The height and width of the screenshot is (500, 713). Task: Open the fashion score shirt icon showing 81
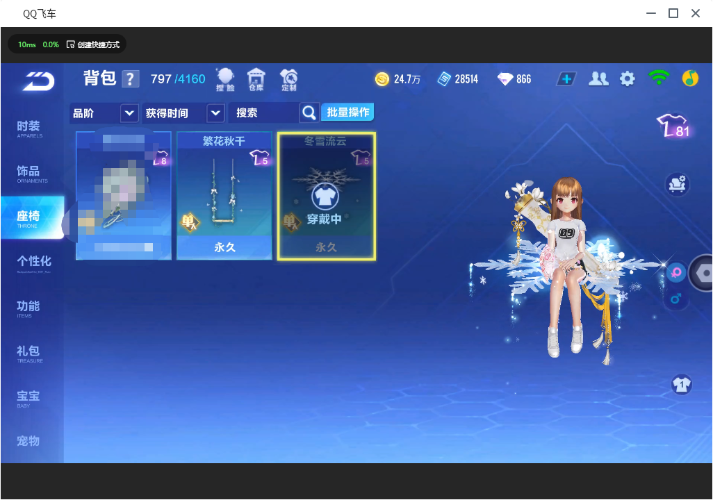[673, 125]
